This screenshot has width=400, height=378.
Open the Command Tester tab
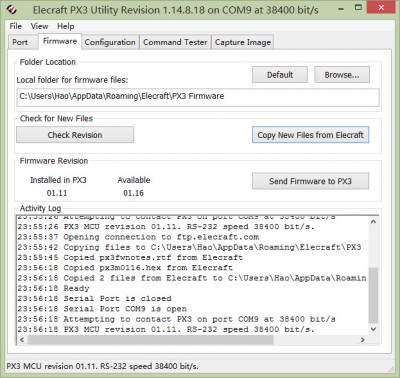pyautogui.click(x=175, y=42)
